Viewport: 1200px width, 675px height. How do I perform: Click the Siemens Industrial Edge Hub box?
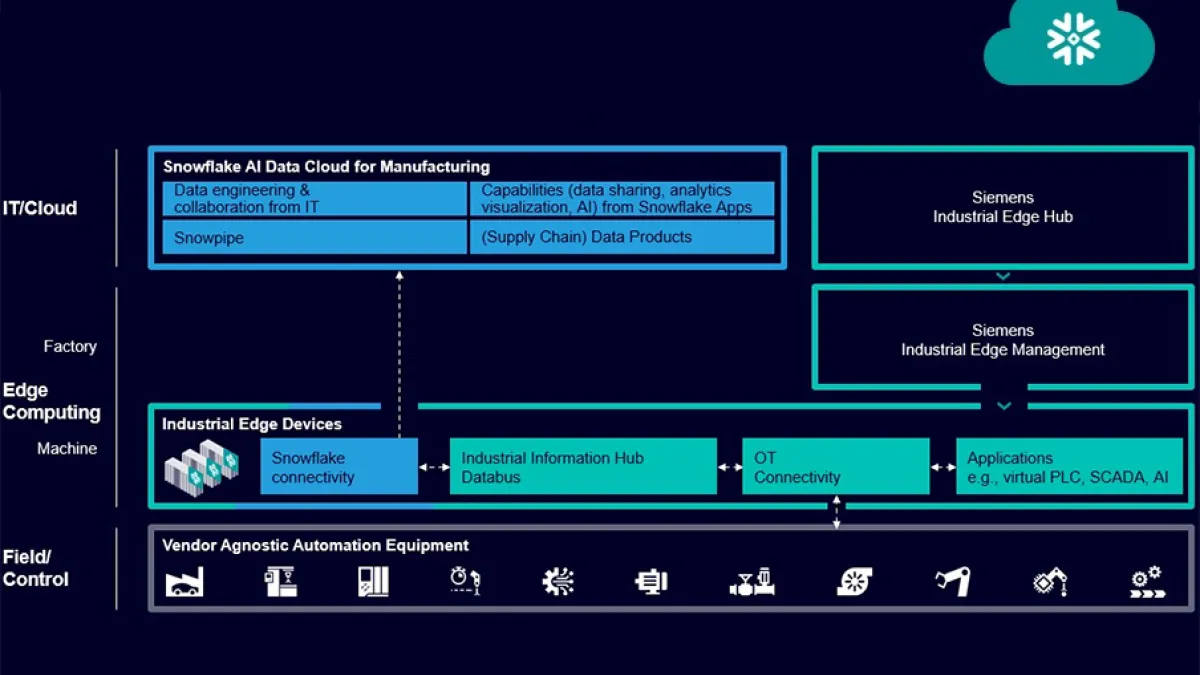(x=1003, y=208)
